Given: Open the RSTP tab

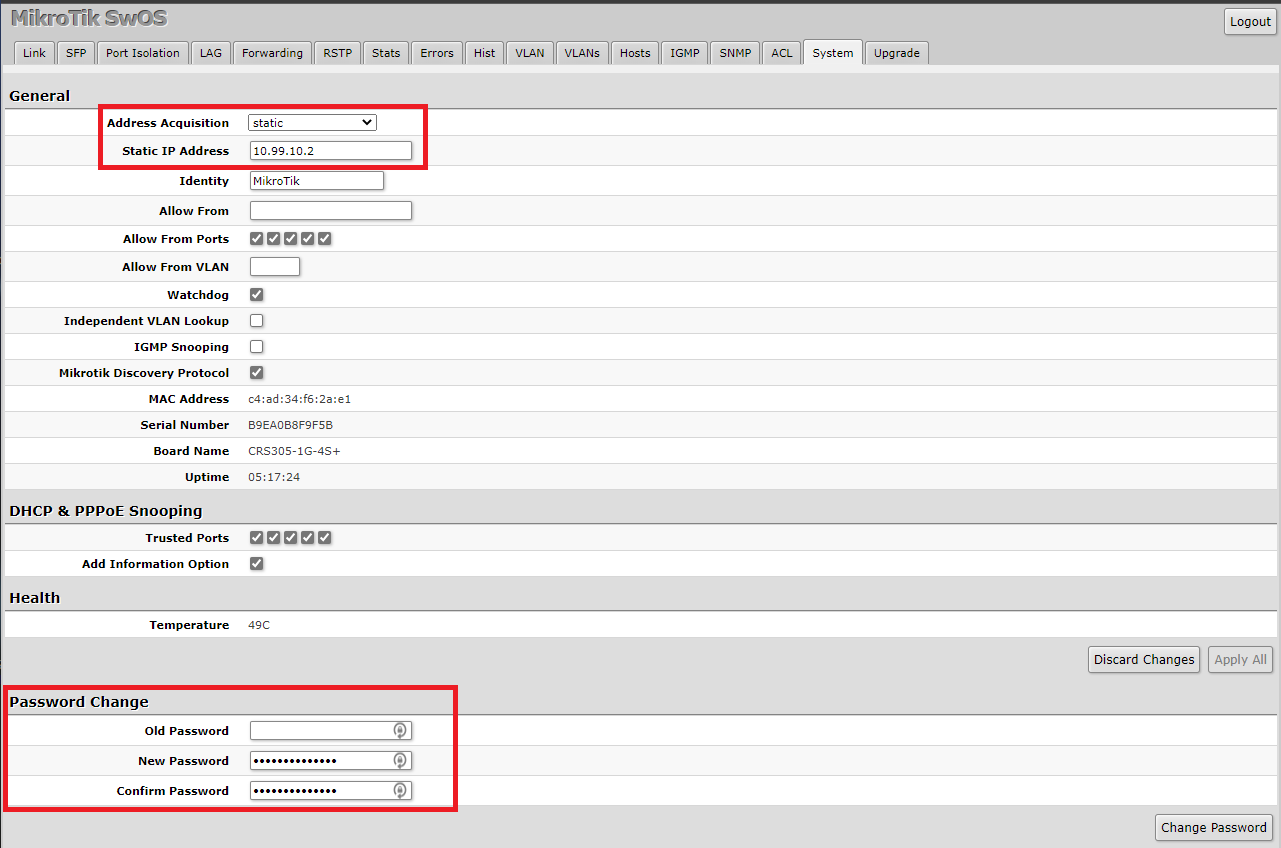Looking at the screenshot, I should [x=338, y=53].
